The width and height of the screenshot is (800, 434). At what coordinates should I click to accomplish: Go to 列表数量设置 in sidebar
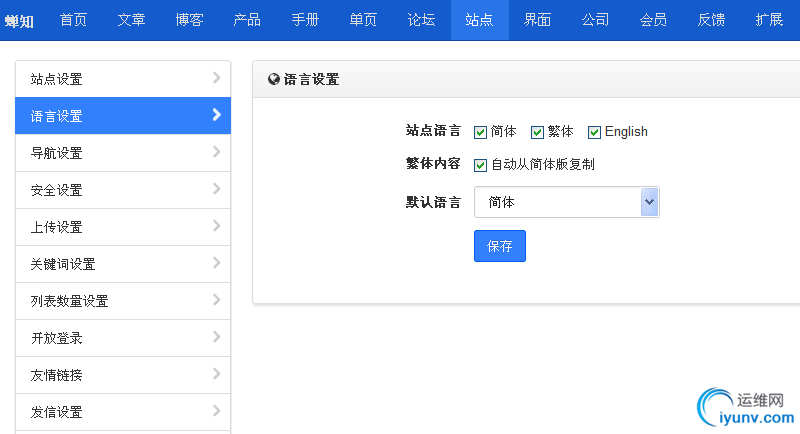(x=123, y=301)
